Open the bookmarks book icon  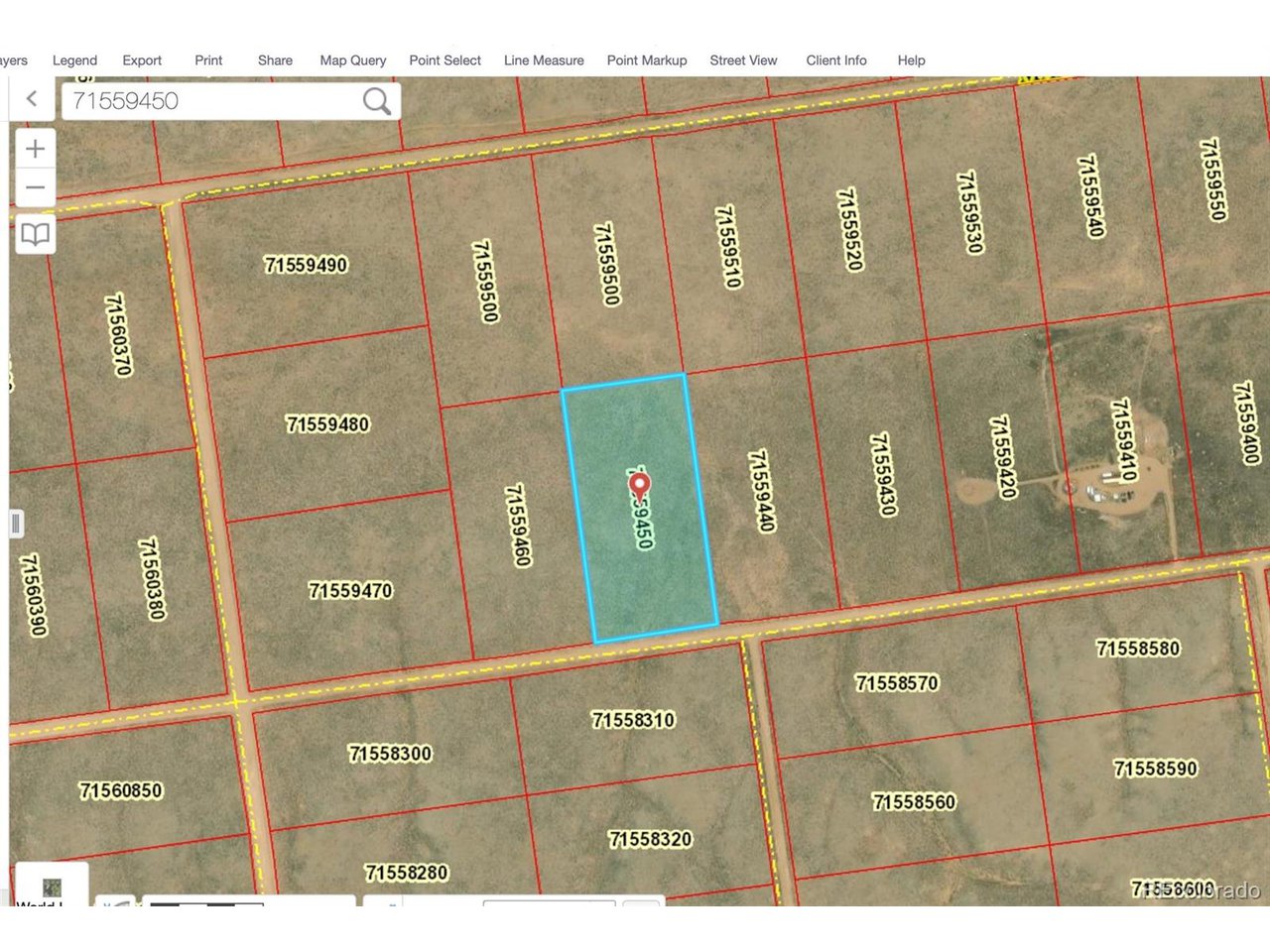(x=35, y=235)
